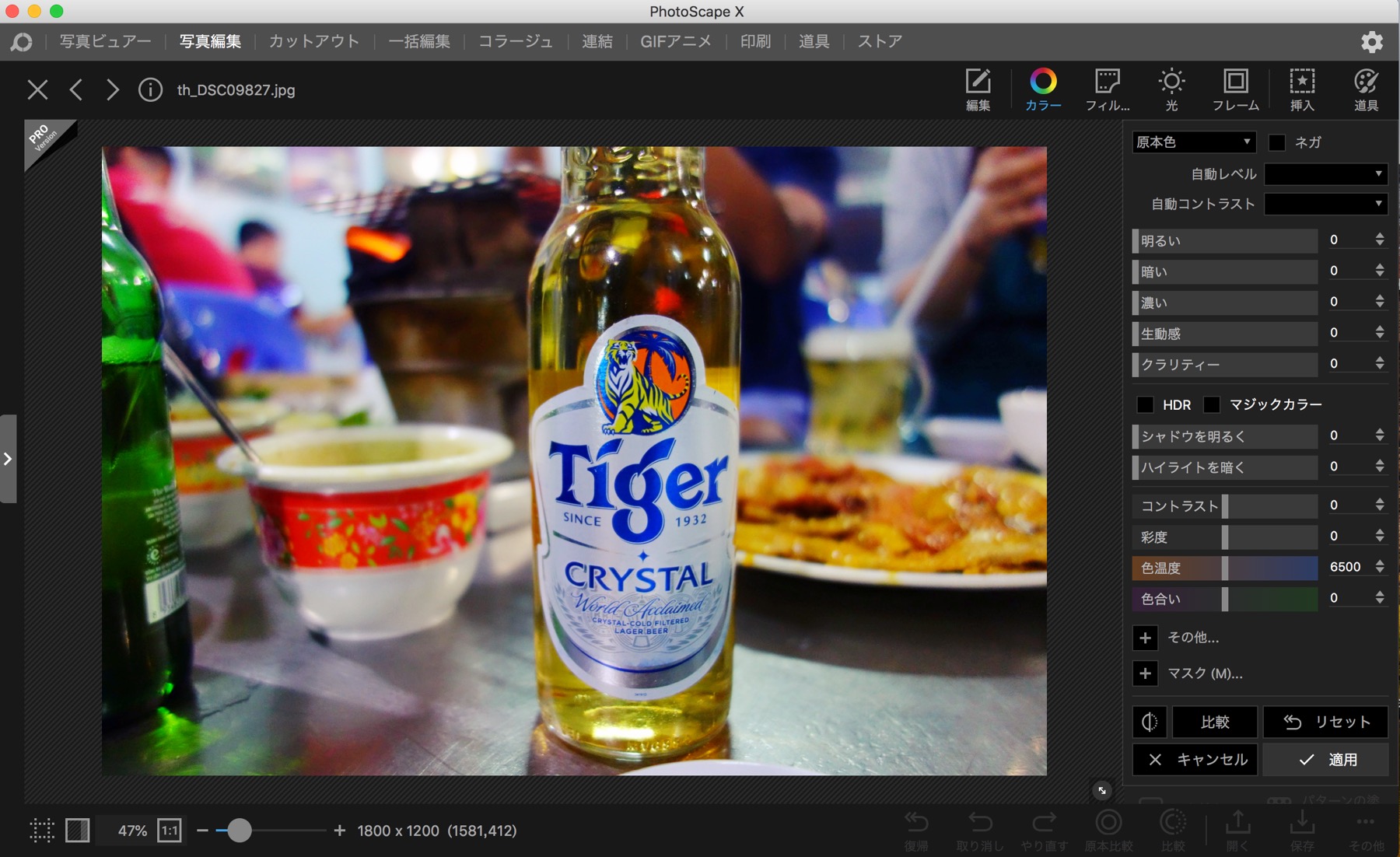Image resolution: width=1400 pixels, height=857 pixels.
Task: Click the 適用 apply button
Action: 1325,760
